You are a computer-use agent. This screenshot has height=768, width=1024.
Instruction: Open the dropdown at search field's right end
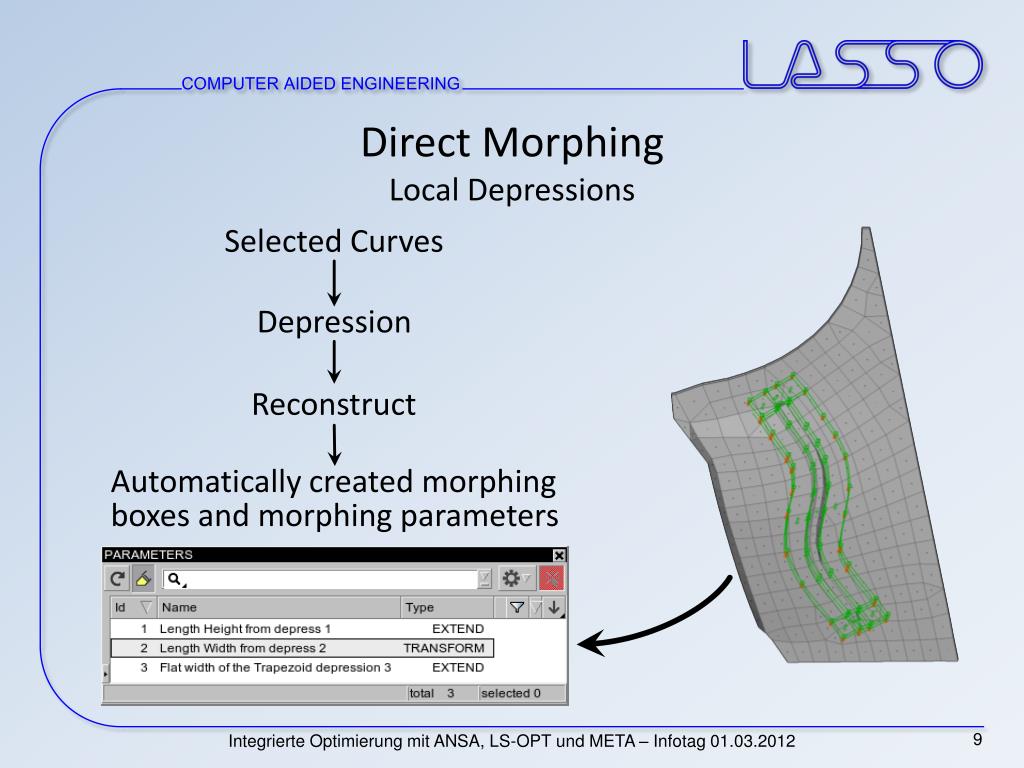click(485, 579)
